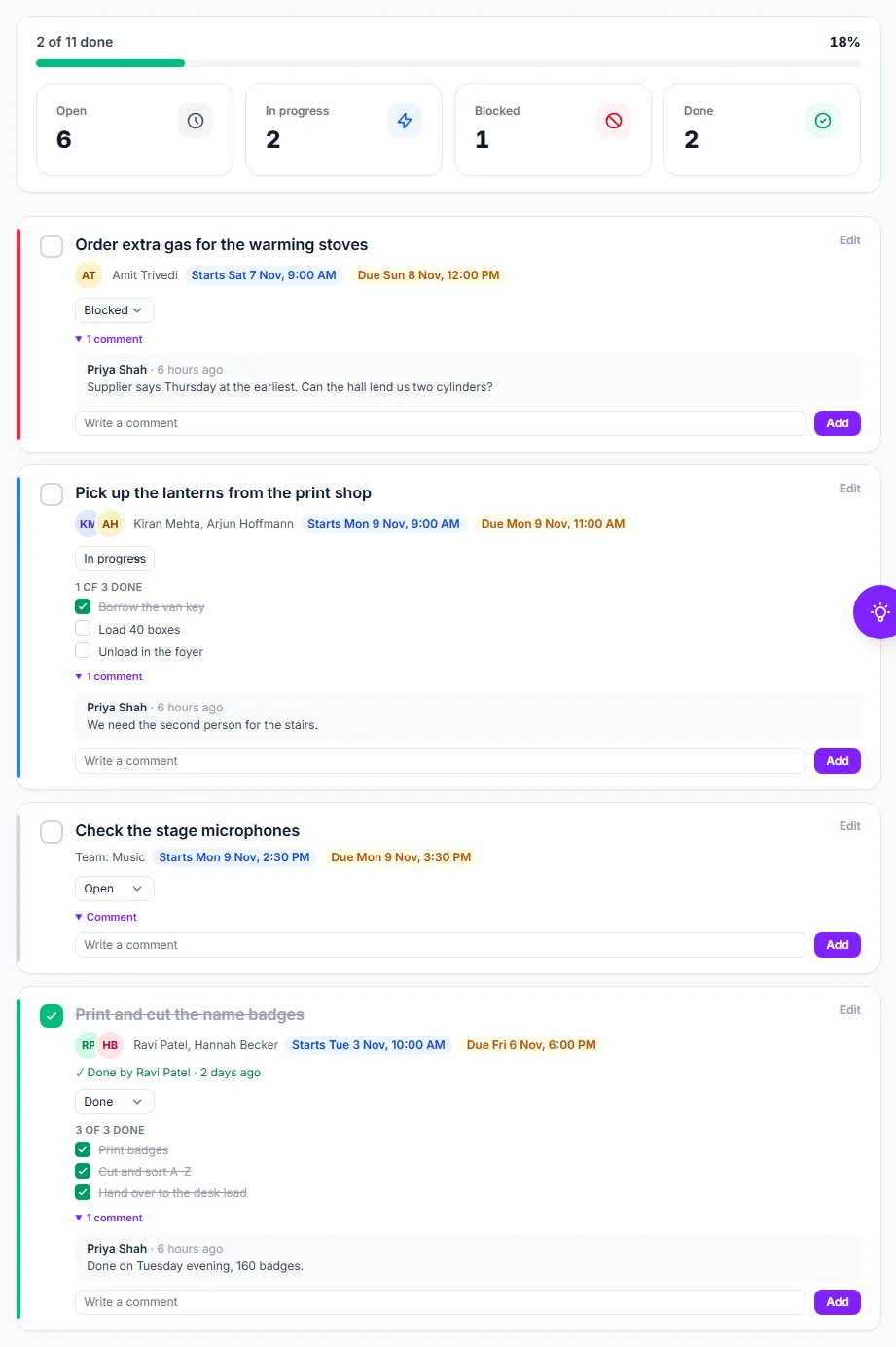Click the clock icon in Open card
Viewport: 896px width, 1347px height.
196,121
